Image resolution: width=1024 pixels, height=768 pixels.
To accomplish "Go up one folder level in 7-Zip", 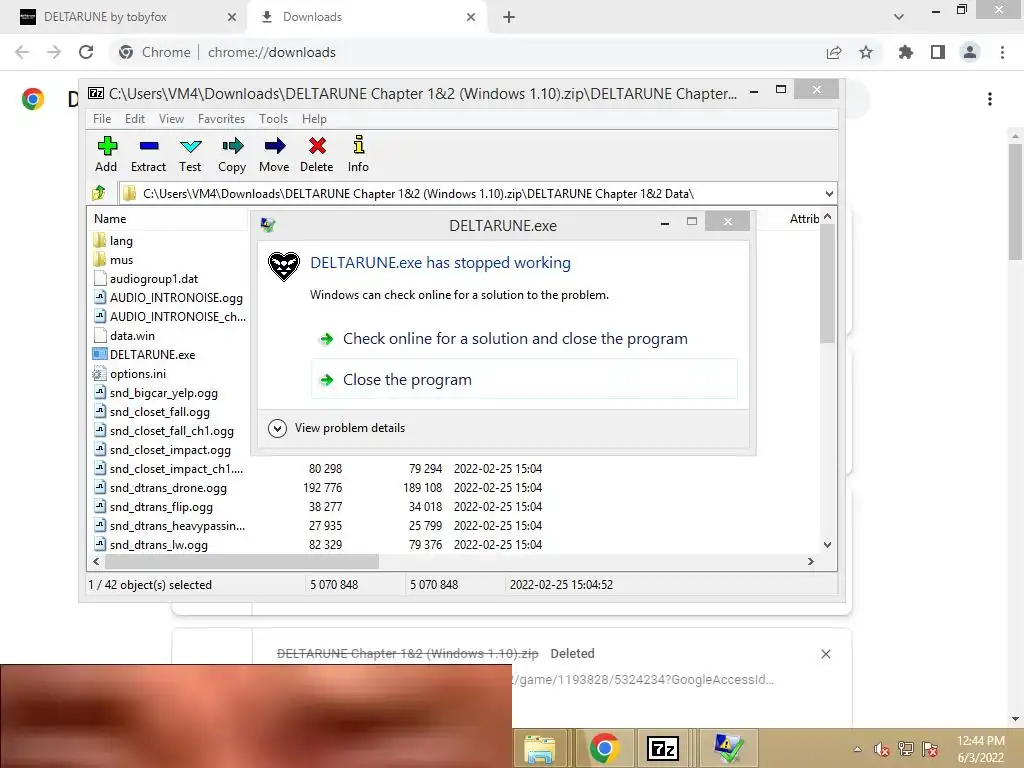I will 99,193.
